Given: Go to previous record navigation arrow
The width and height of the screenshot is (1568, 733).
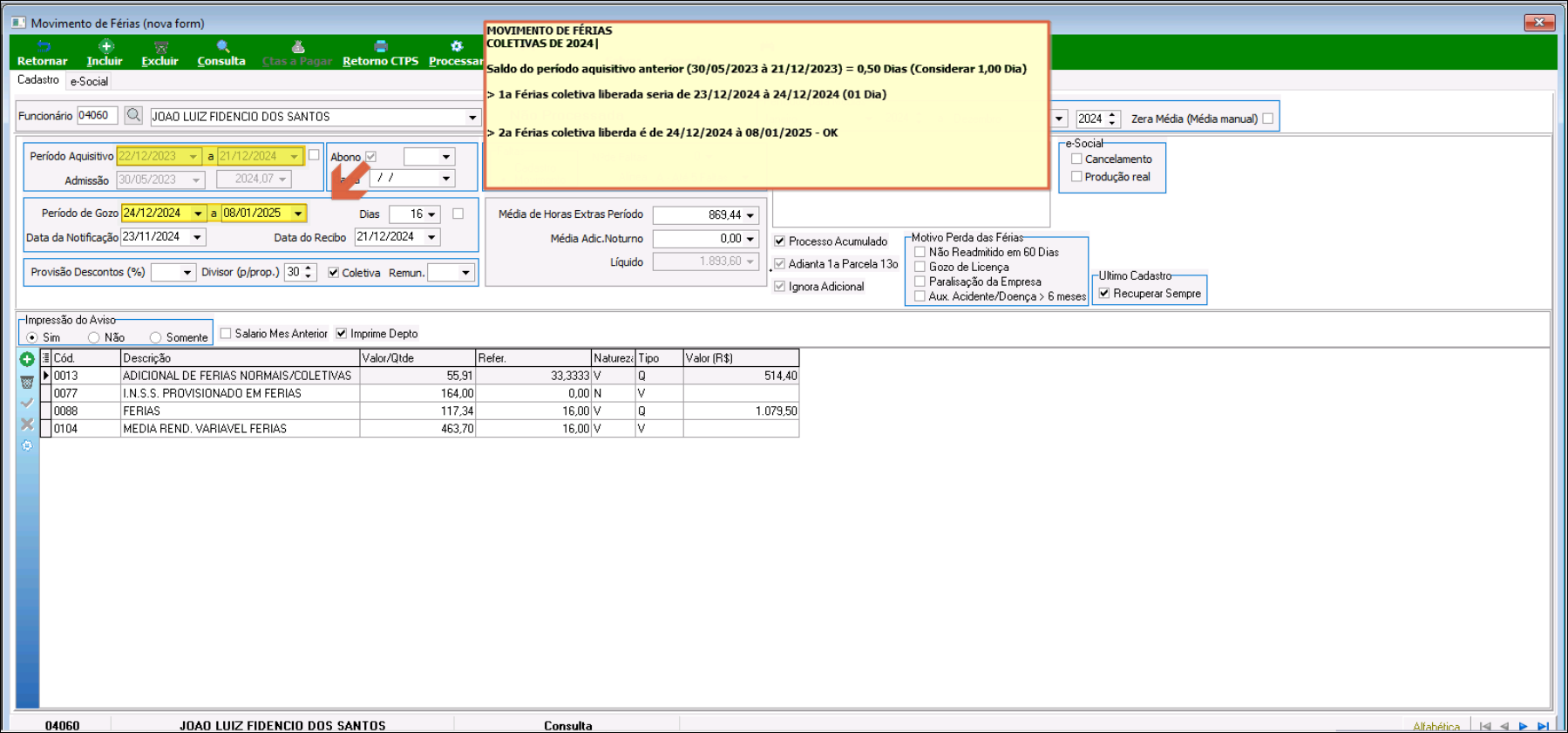Looking at the screenshot, I should tap(1504, 726).
